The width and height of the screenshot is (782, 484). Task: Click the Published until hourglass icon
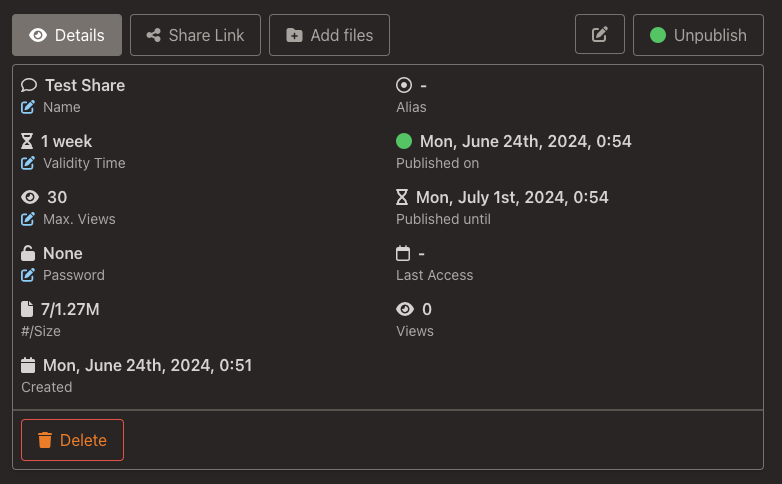click(402, 197)
